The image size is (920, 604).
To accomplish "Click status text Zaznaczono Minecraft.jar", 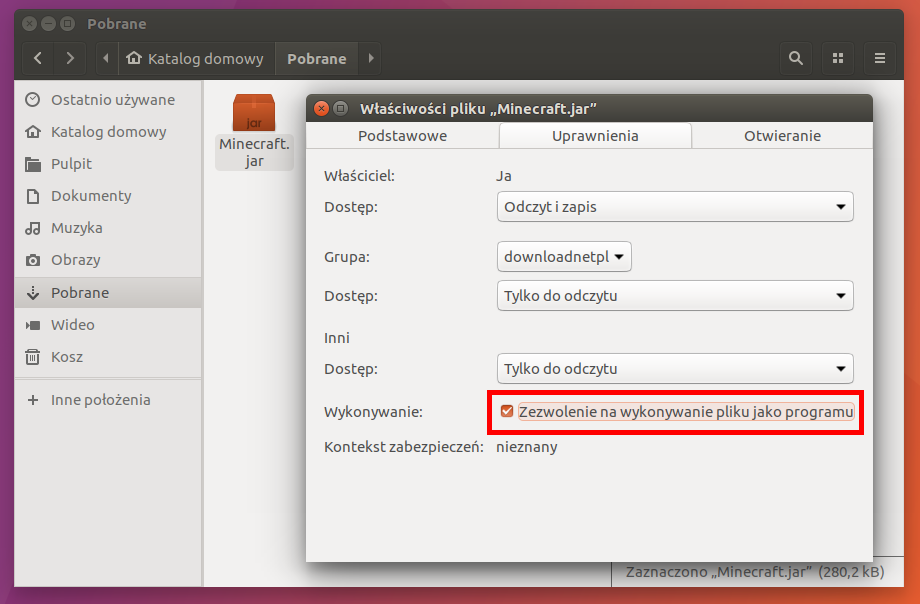I will point(755,572).
